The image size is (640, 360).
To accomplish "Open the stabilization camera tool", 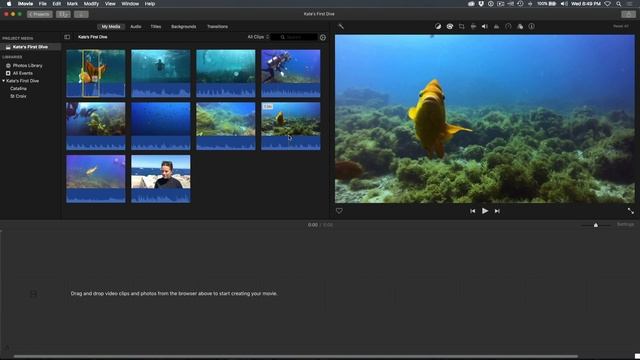I will coord(473,27).
